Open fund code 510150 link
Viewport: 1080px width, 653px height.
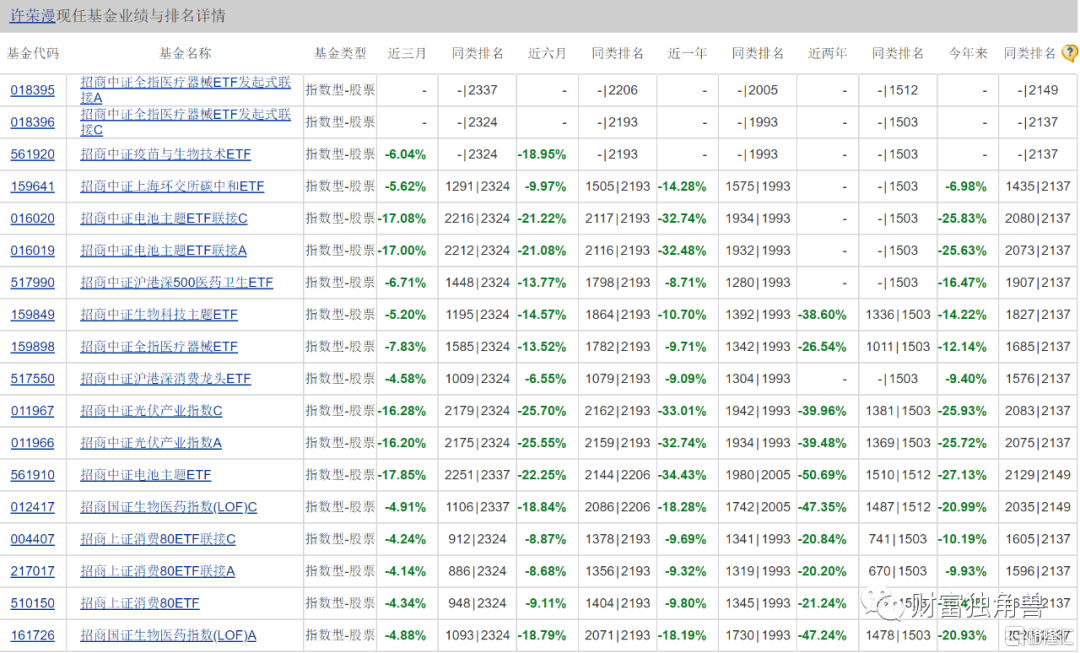click(x=32, y=603)
